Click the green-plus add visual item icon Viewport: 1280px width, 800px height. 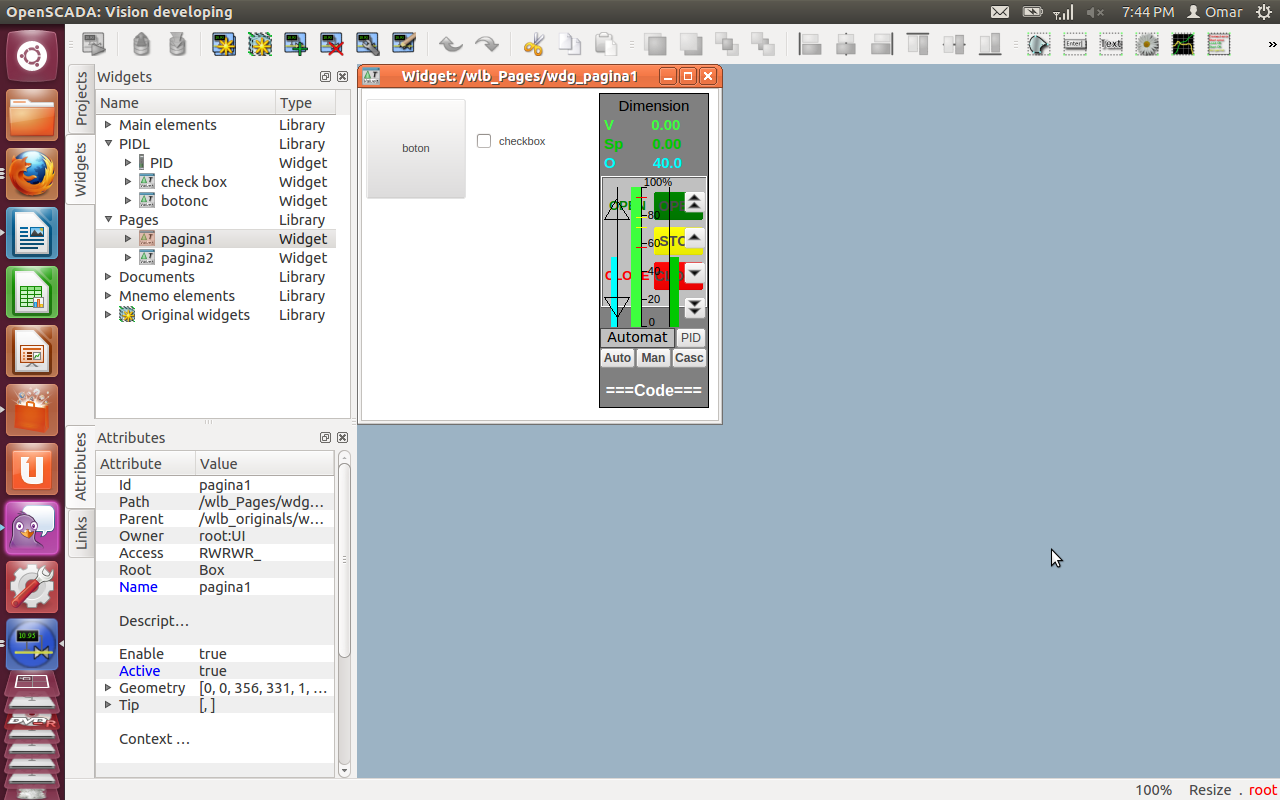[295, 44]
